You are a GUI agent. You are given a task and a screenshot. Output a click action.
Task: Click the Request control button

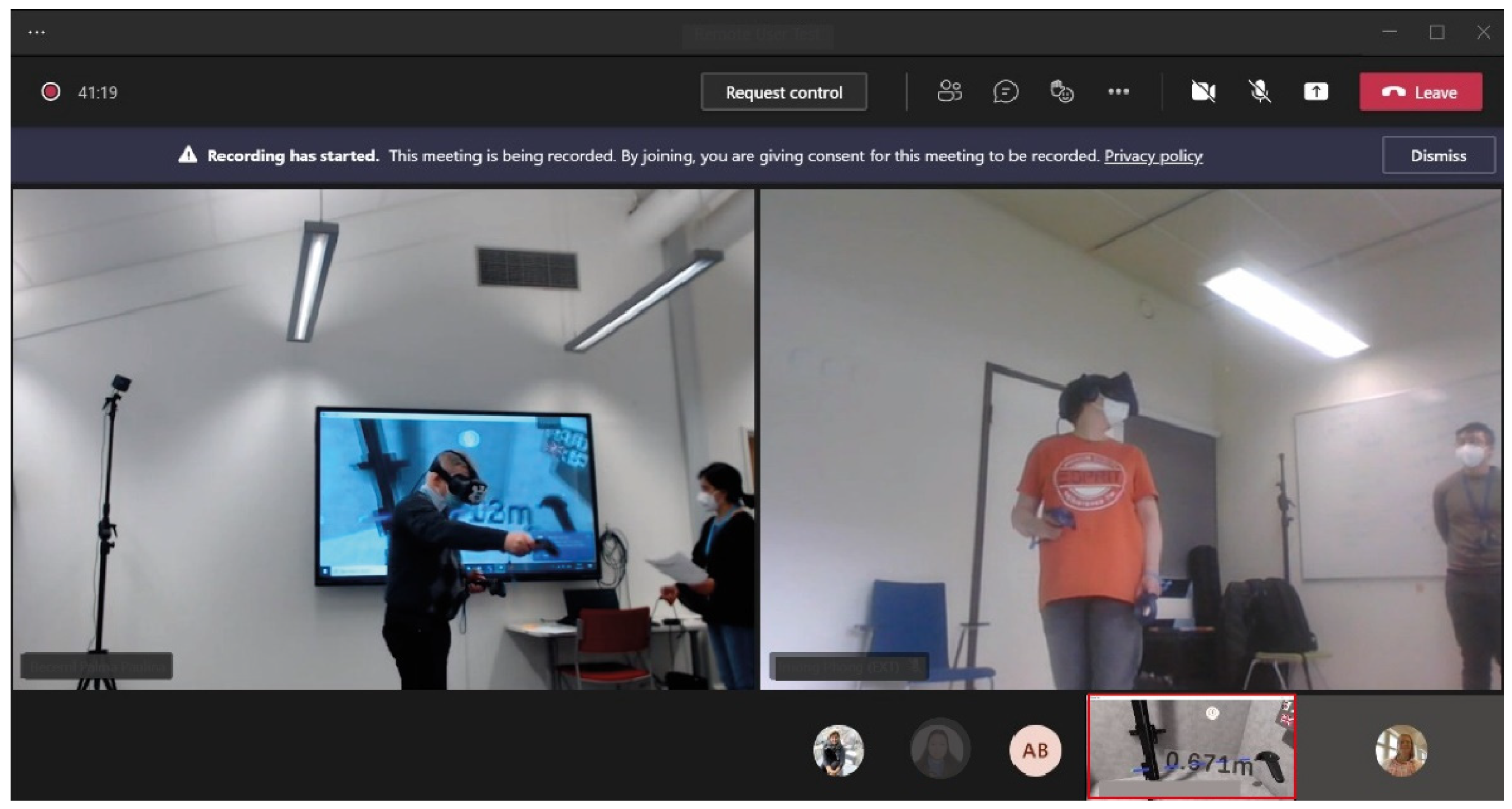pyautogui.click(x=783, y=92)
